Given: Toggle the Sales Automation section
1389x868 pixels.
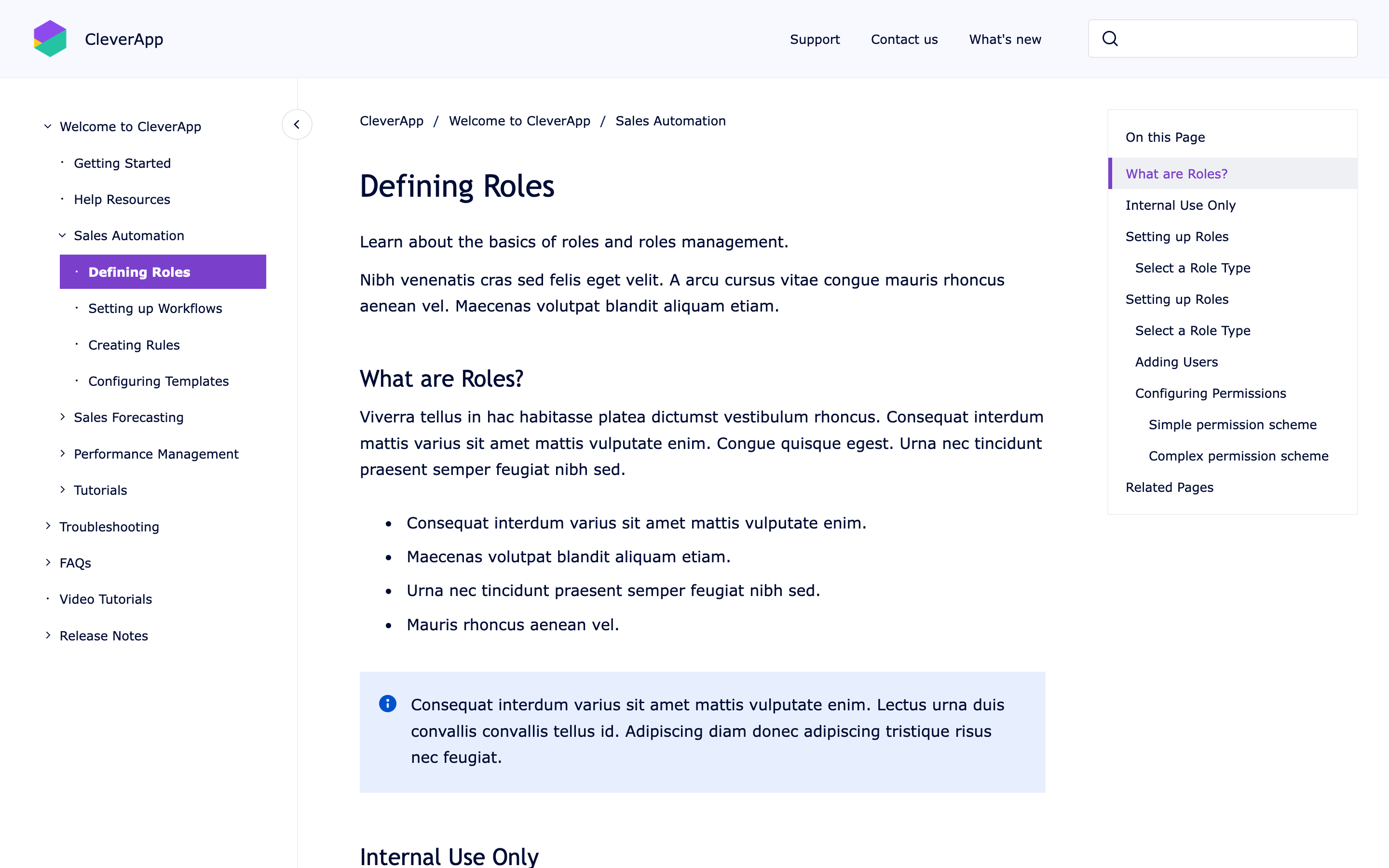Looking at the screenshot, I should (x=63, y=235).
